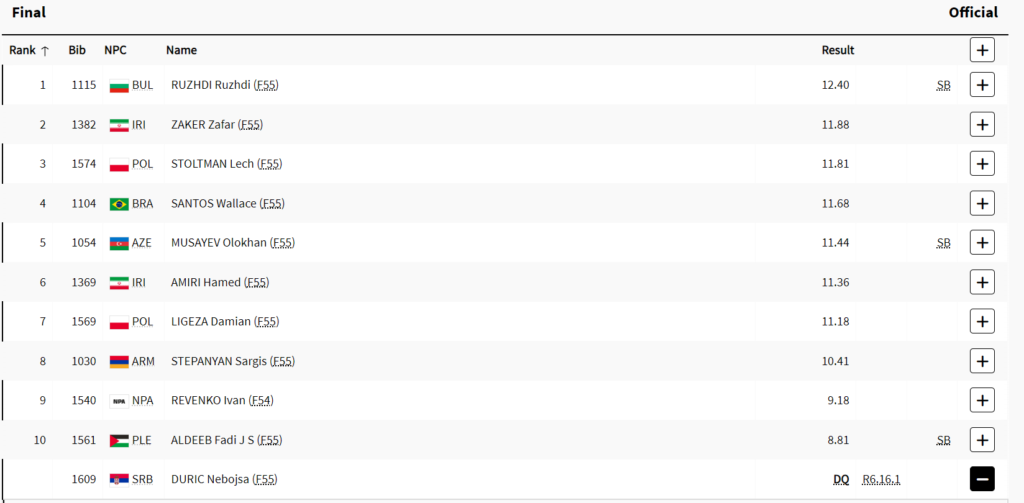
Task: Click SB label in ALDEEB Fadi row
Action: (x=943, y=440)
